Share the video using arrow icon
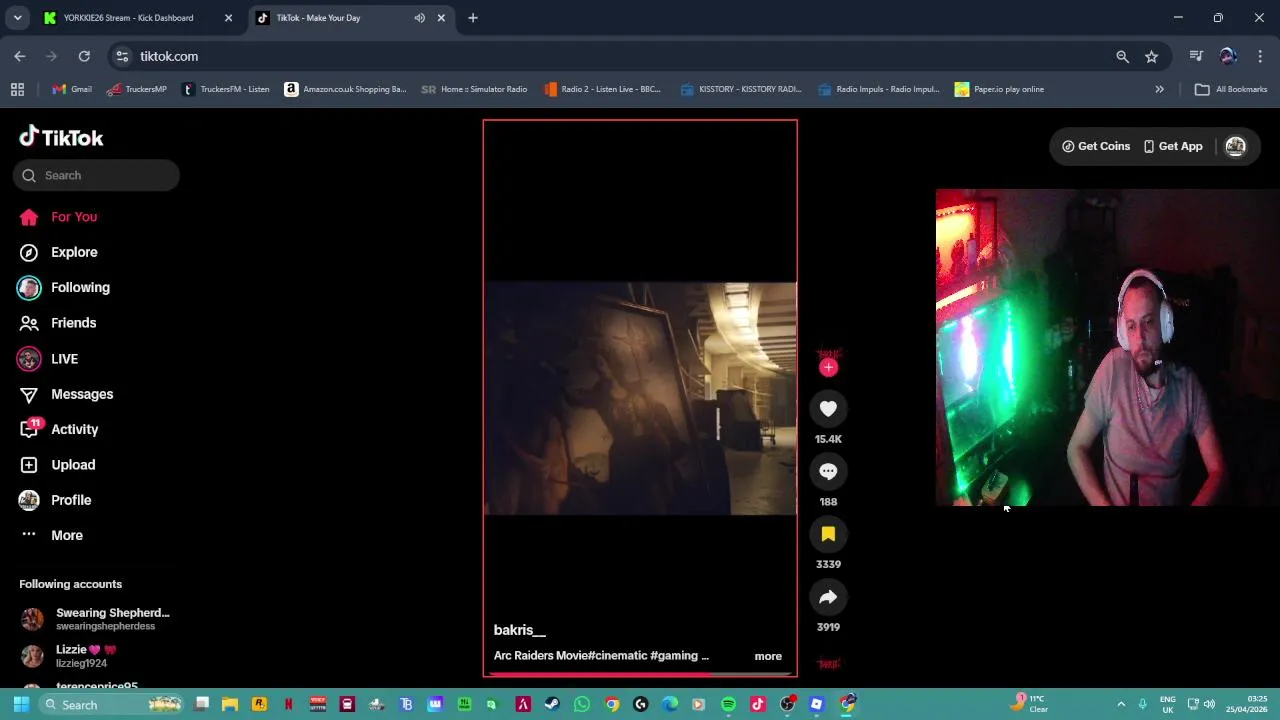Image resolution: width=1280 pixels, height=720 pixels. pos(828,597)
